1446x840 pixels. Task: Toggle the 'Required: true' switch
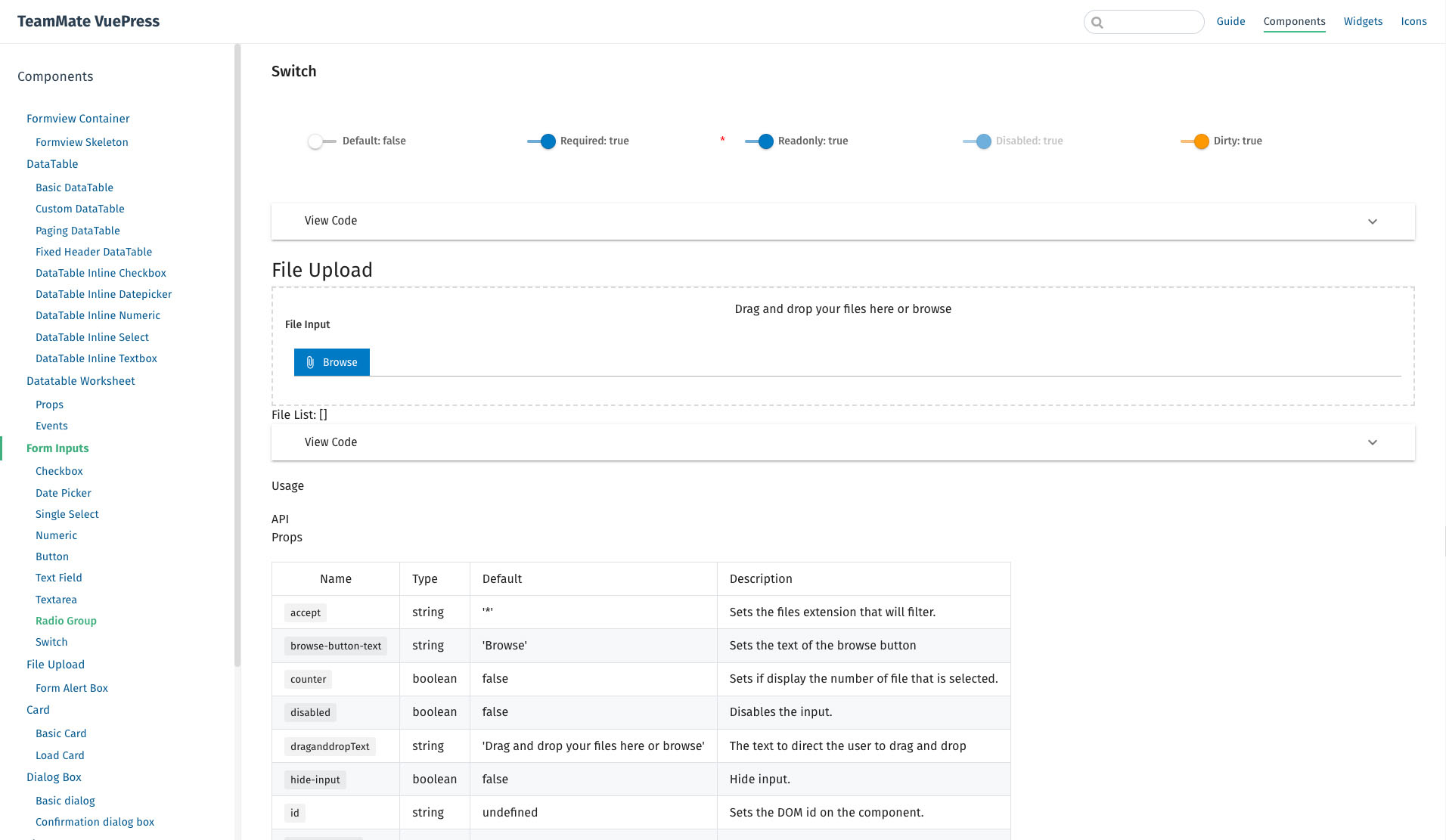click(x=541, y=141)
